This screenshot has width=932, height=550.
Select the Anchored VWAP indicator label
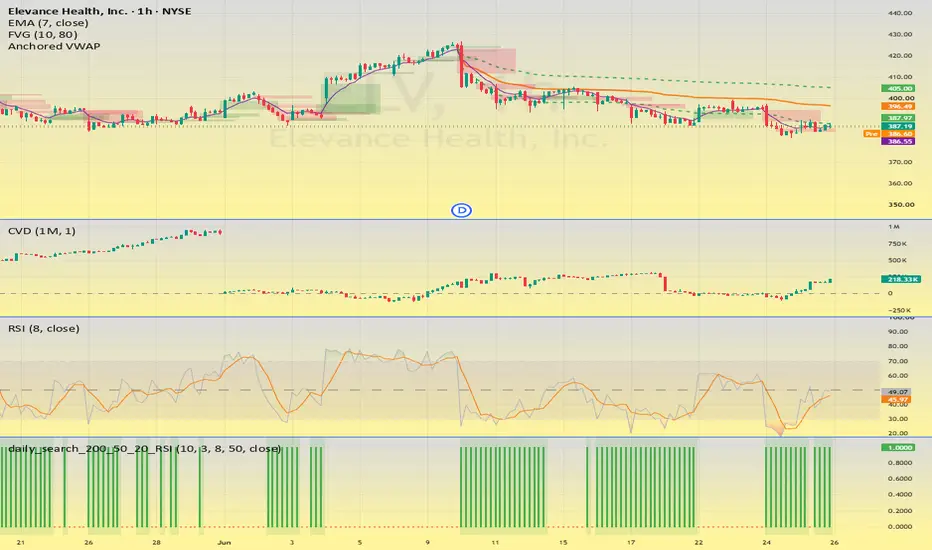point(54,46)
